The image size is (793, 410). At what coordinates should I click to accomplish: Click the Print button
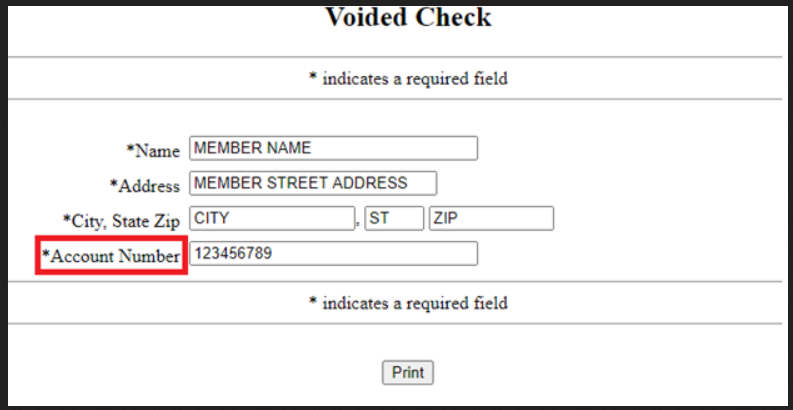pyautogui.click(x=408, y=373)
